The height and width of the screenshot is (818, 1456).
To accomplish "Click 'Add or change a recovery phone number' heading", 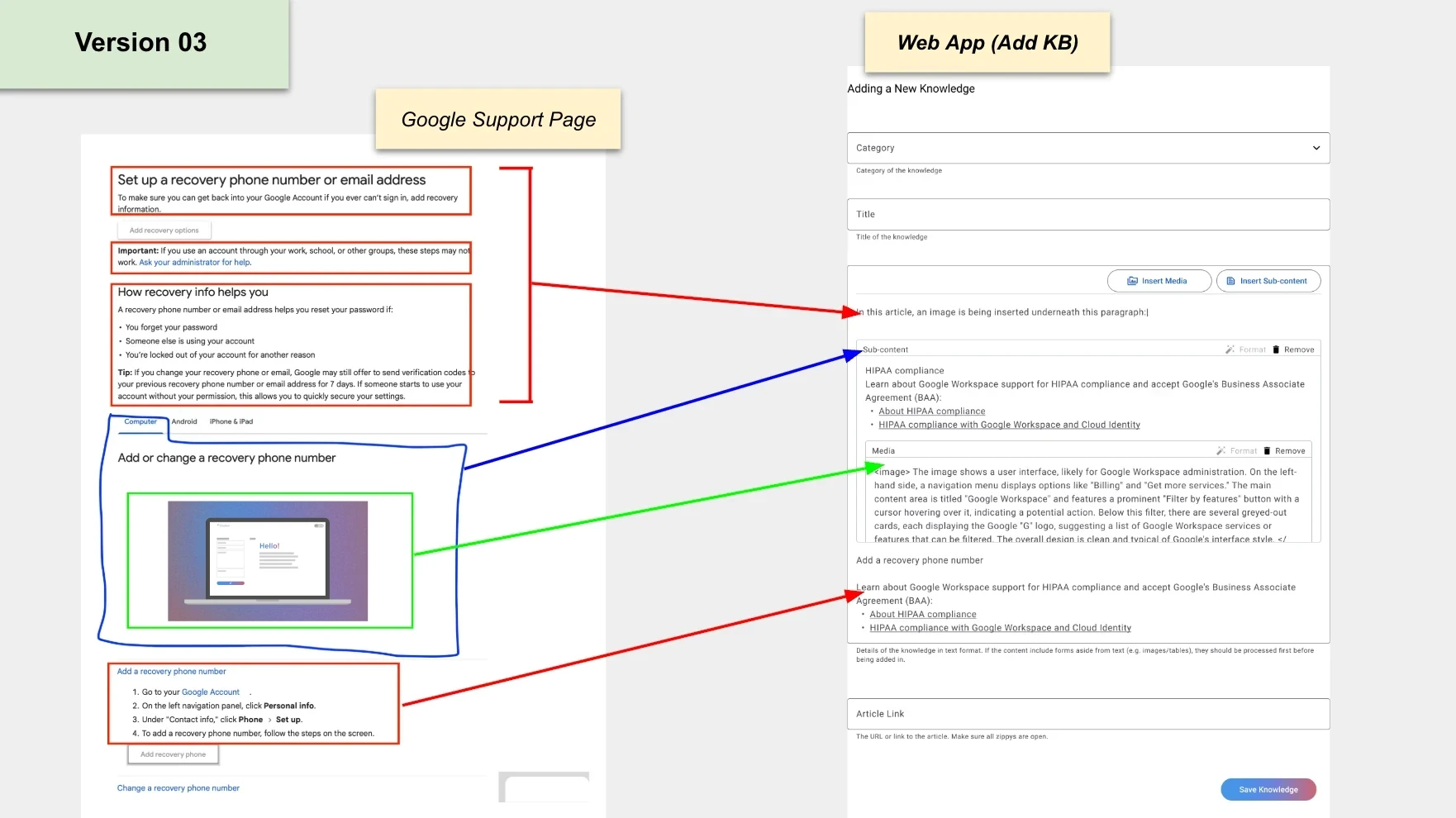I will click(226, 458).
